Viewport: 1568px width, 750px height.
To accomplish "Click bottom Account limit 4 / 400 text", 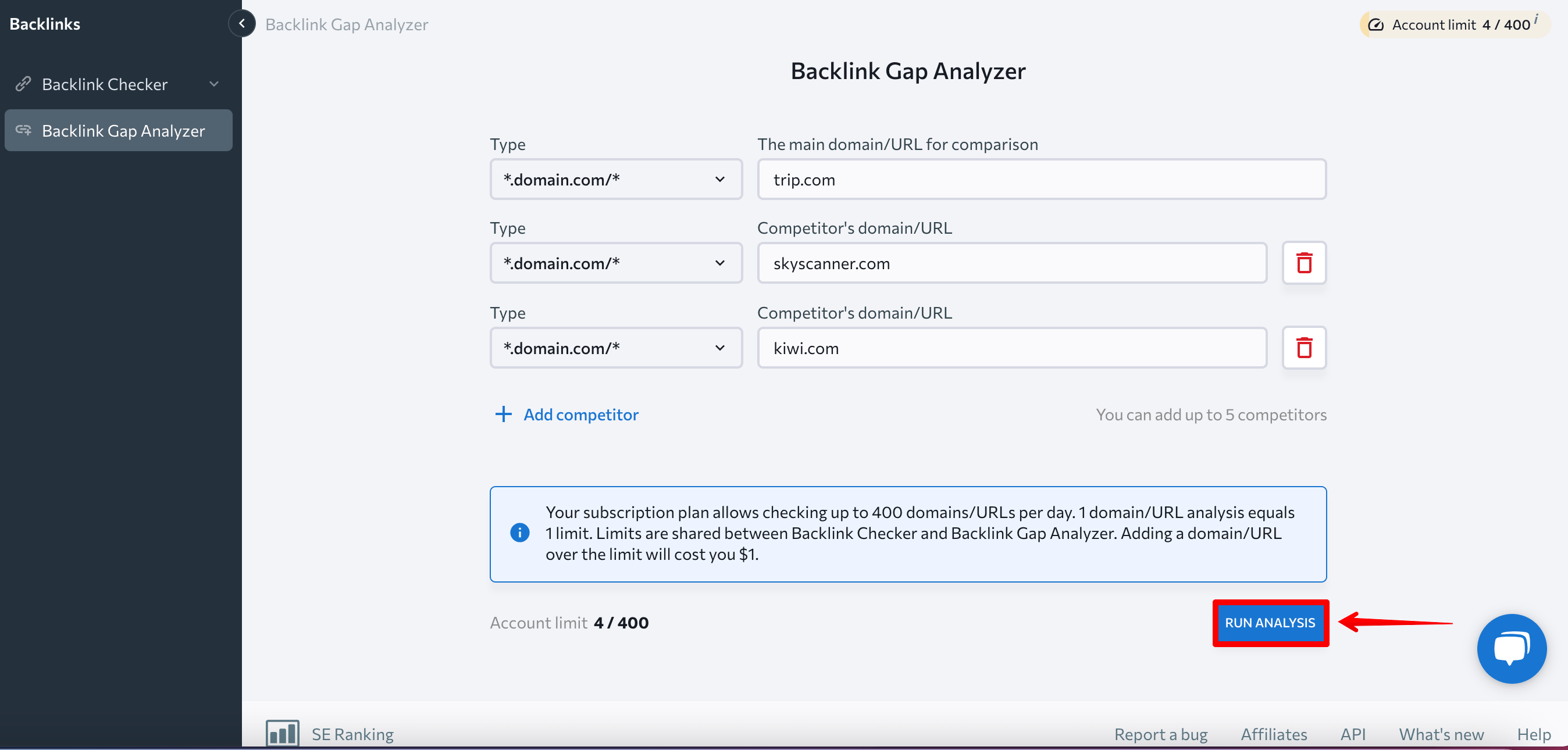I will point(569,623).
